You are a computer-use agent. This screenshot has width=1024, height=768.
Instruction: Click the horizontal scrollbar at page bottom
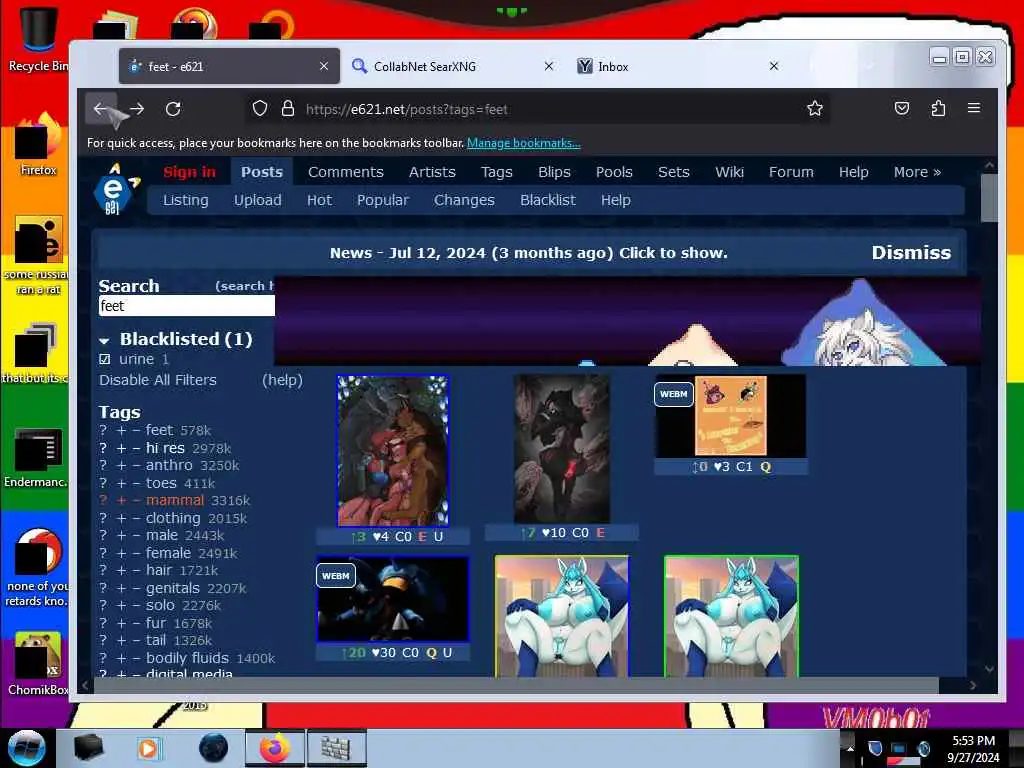pos(516,685)
